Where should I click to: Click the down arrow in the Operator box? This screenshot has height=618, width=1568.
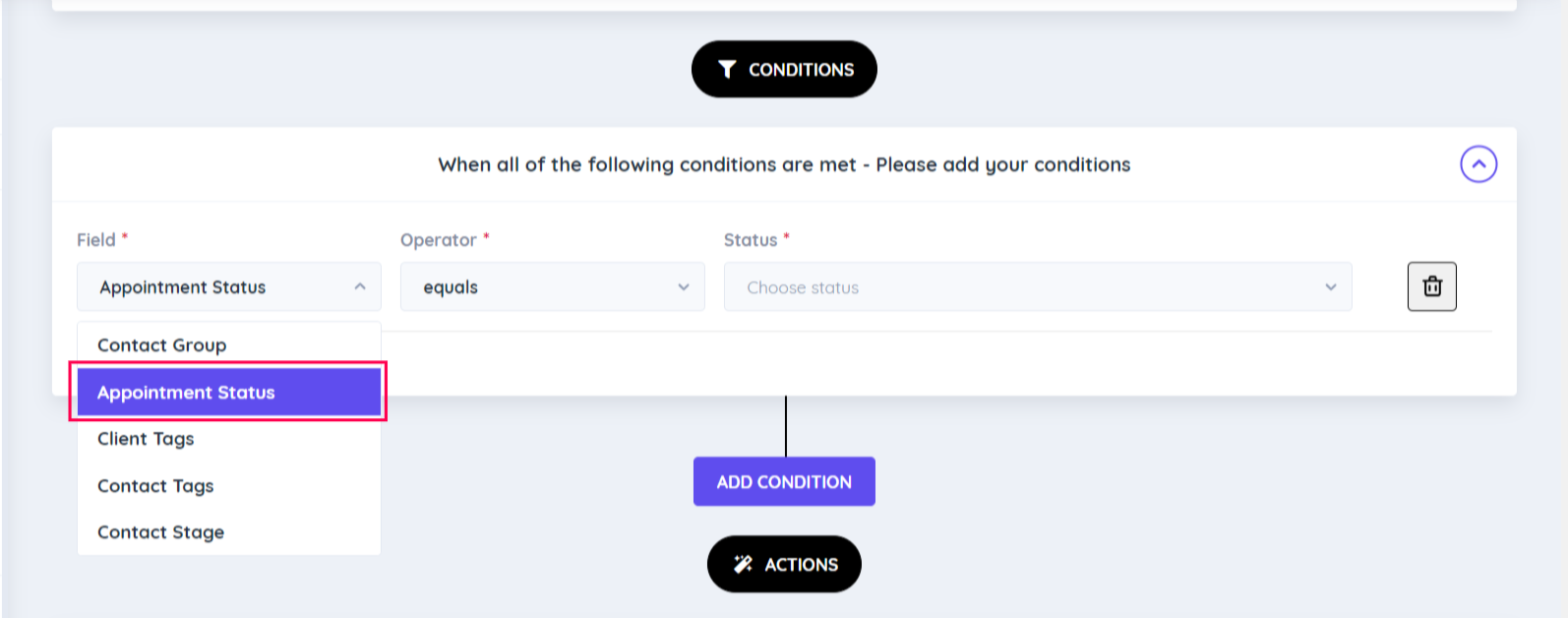(x=684, y=287)
